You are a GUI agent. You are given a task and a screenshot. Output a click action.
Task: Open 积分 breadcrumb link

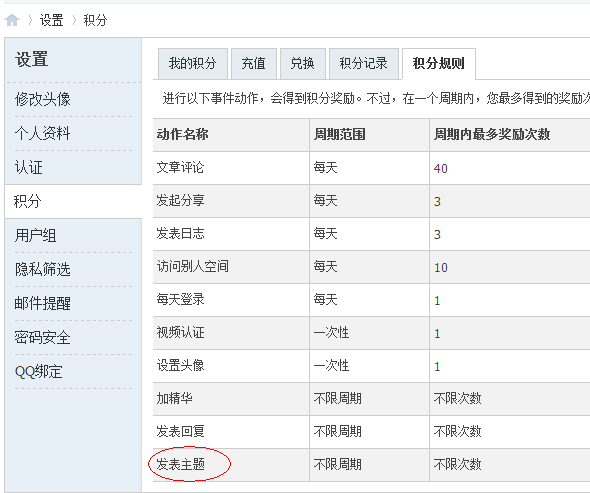pyautogui.click(x=95, y=20)
